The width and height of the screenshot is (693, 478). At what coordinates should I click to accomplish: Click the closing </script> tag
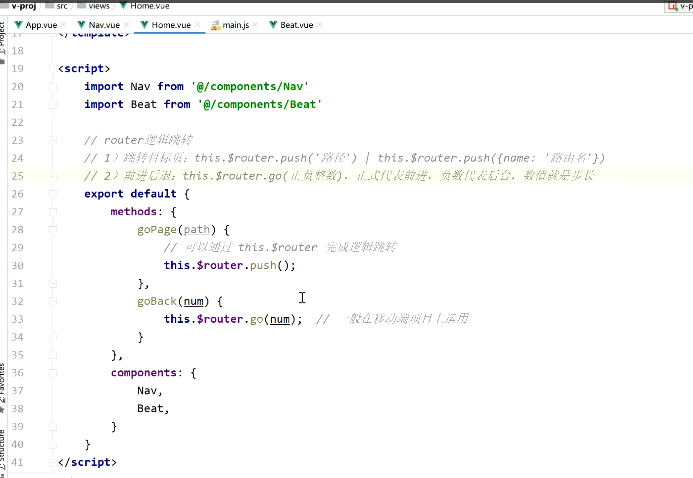(88, 462)
